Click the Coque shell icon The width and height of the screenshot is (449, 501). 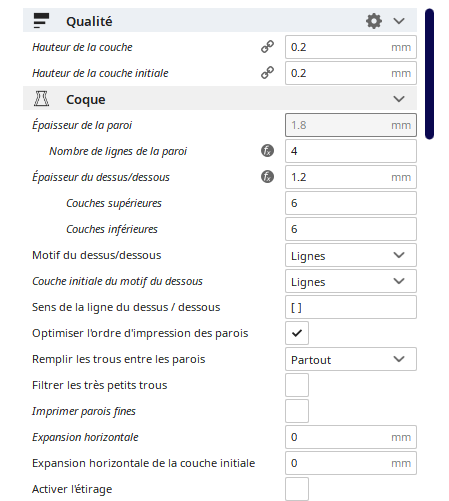tap(41, 99)
